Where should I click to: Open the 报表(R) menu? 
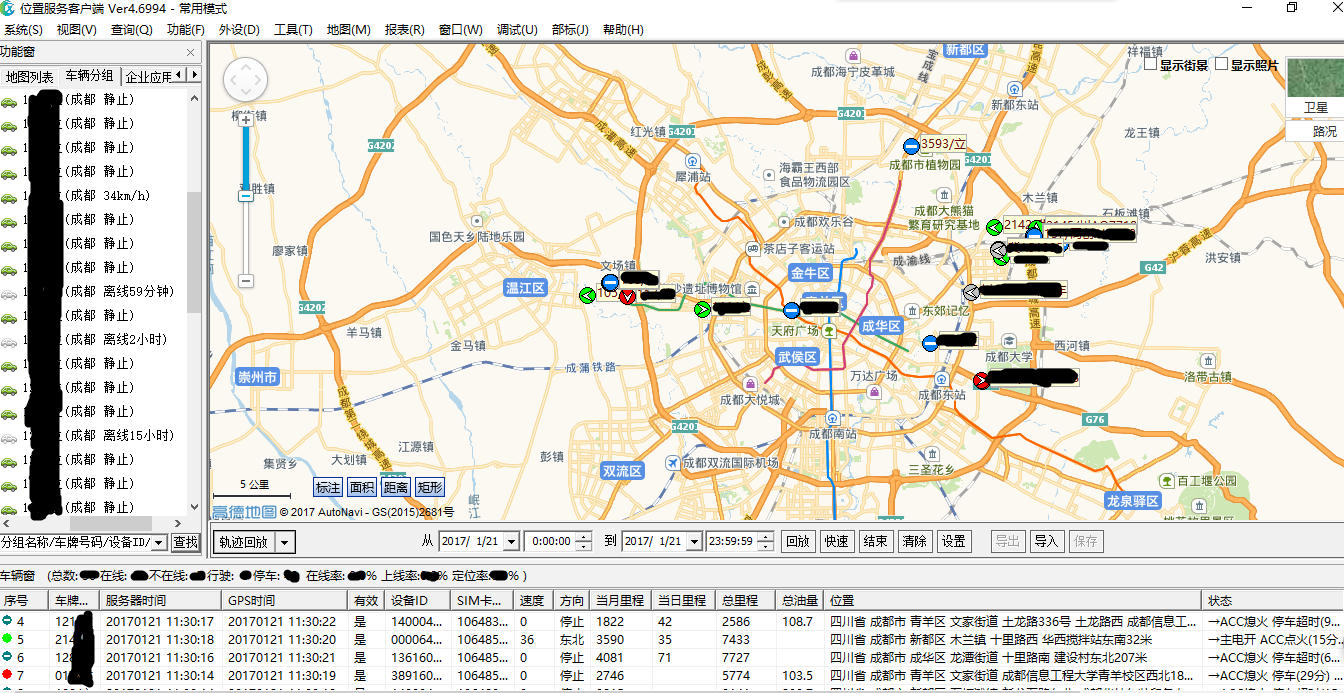tap(404, 30)
